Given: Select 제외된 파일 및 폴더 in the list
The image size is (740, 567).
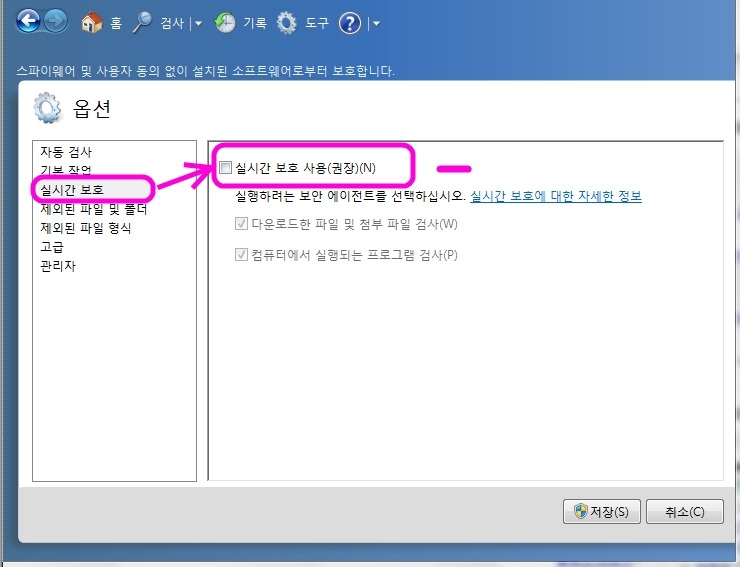Looking at the screenshot, I should pos(93,209).
